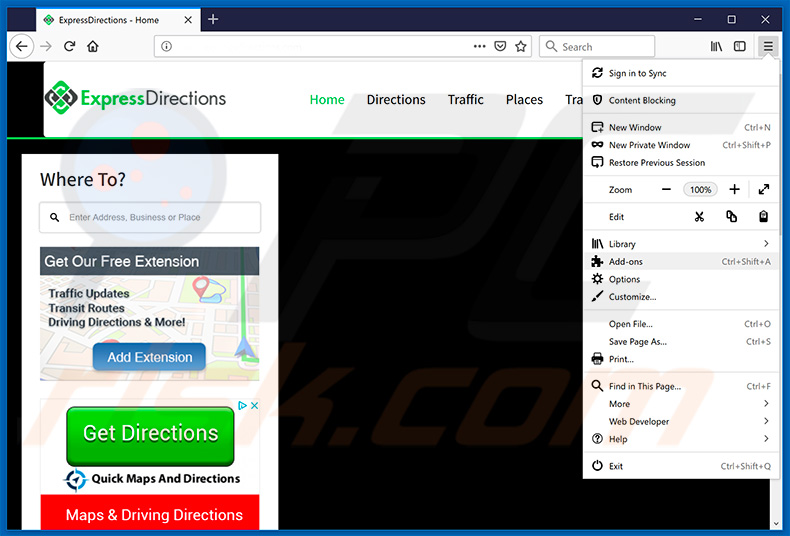The width and height of the screenshot is (790, 536).
Task: Decrease zoom with the minus button
Action: coord(666,189)
